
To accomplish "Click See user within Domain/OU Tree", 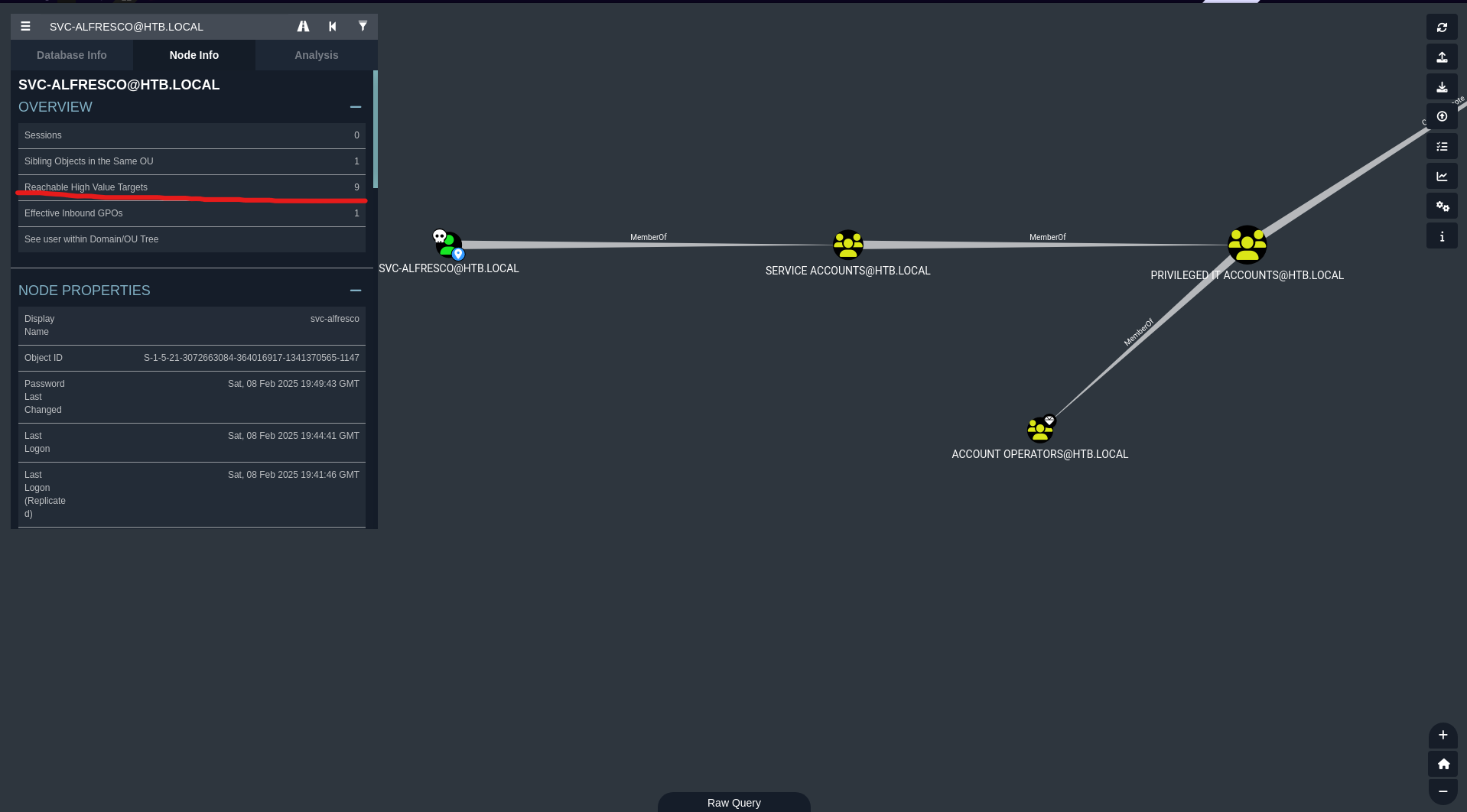I will (x=191, y=239).
